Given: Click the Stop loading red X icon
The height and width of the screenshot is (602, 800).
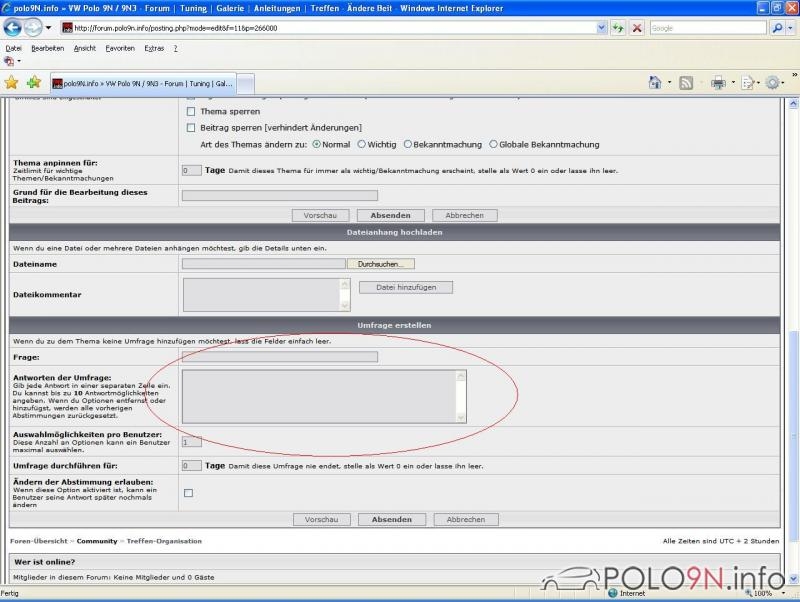Looking at the screenshot, I should tap(636, 28).
